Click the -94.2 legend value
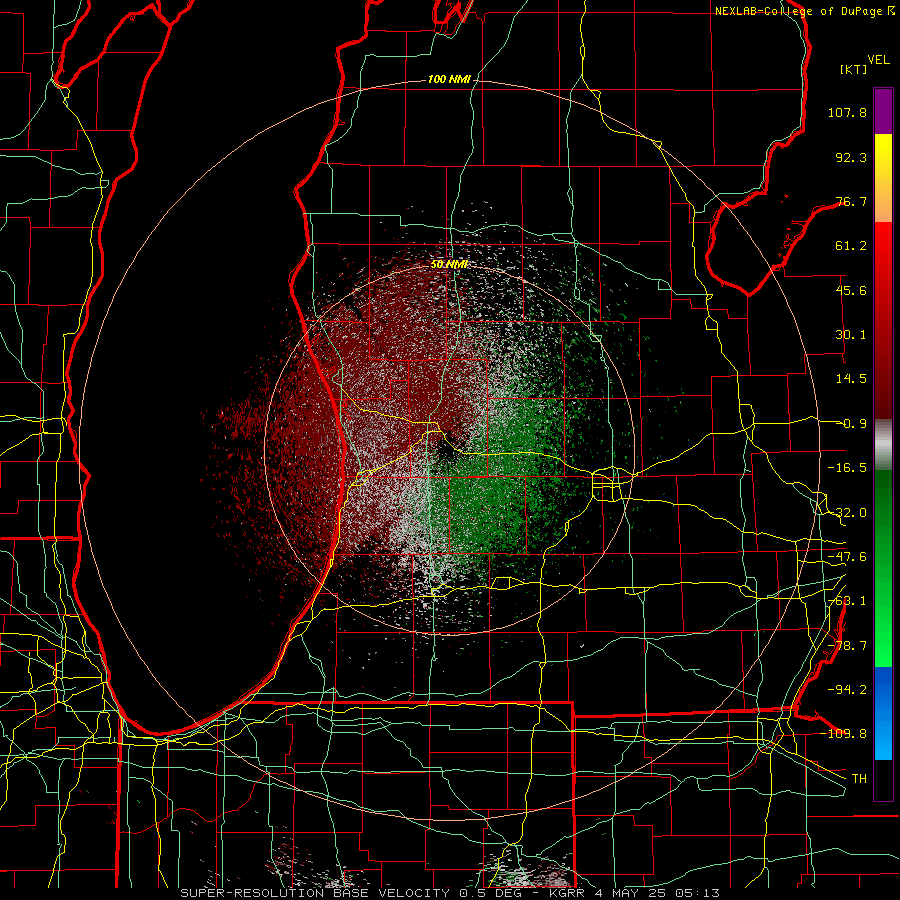This screenshot has width=900, height=900. coord(847,689)
